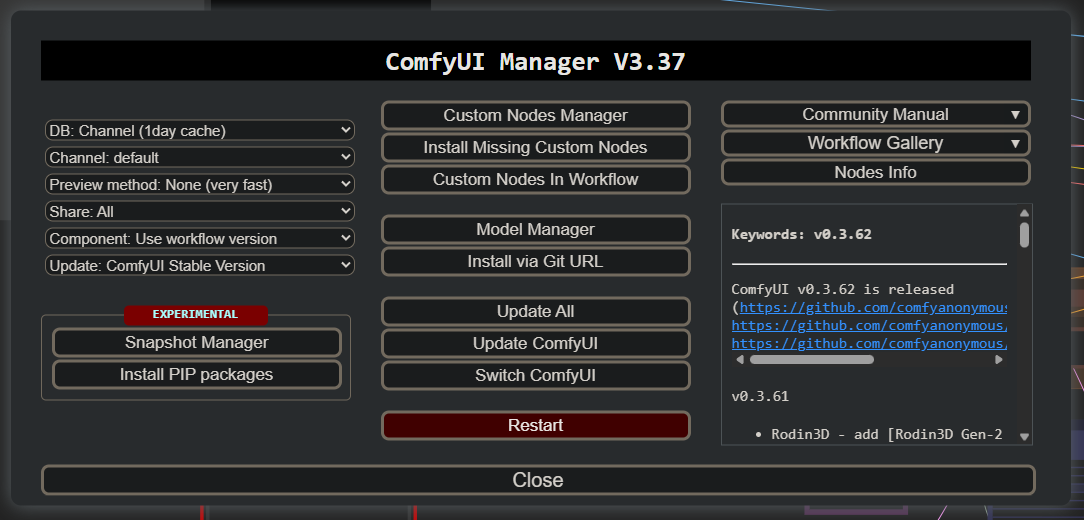Click Install via Git URL button
This screenshot has height=520, width=1084.
point(535,261)
